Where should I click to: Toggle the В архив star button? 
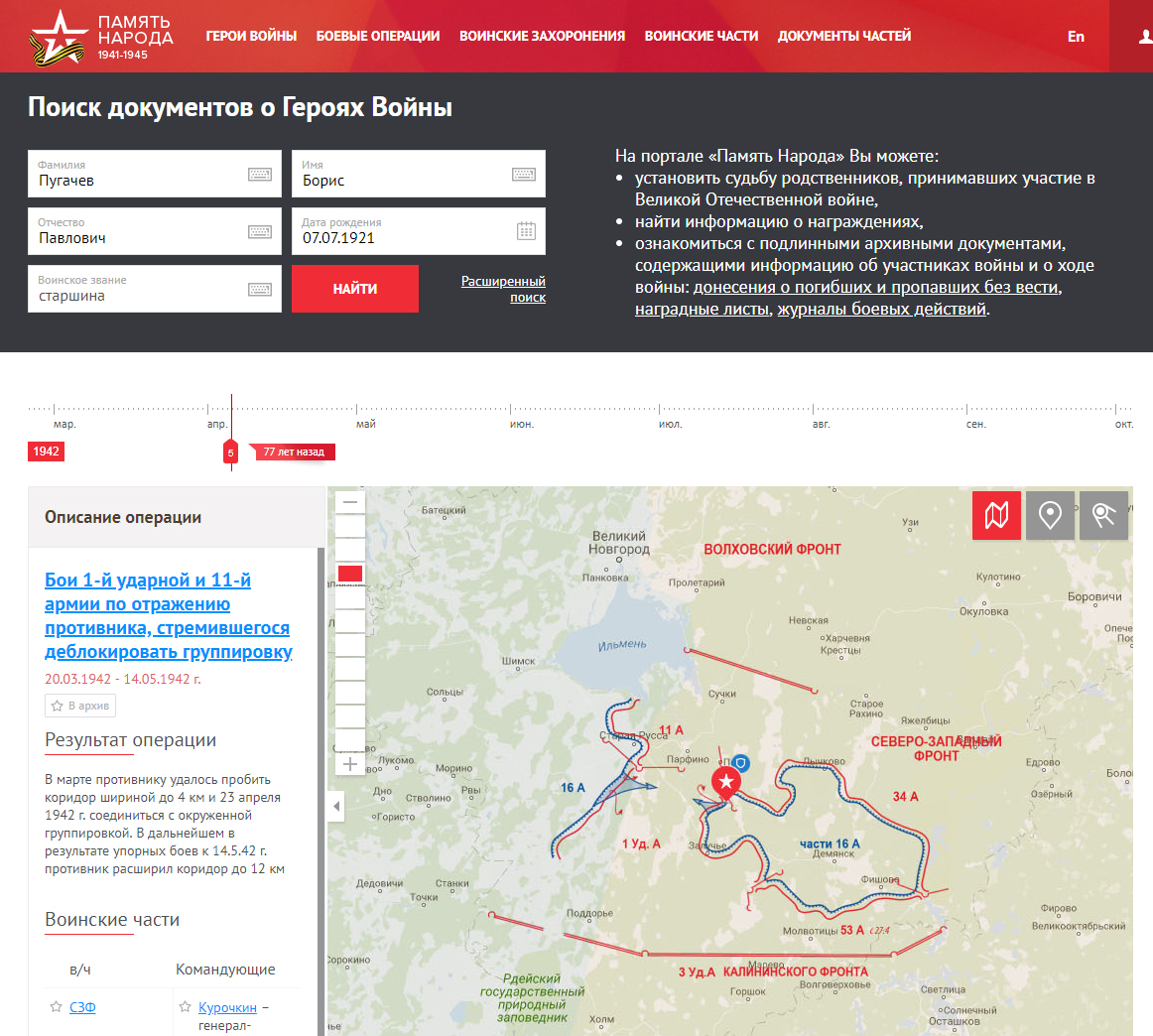80,706
